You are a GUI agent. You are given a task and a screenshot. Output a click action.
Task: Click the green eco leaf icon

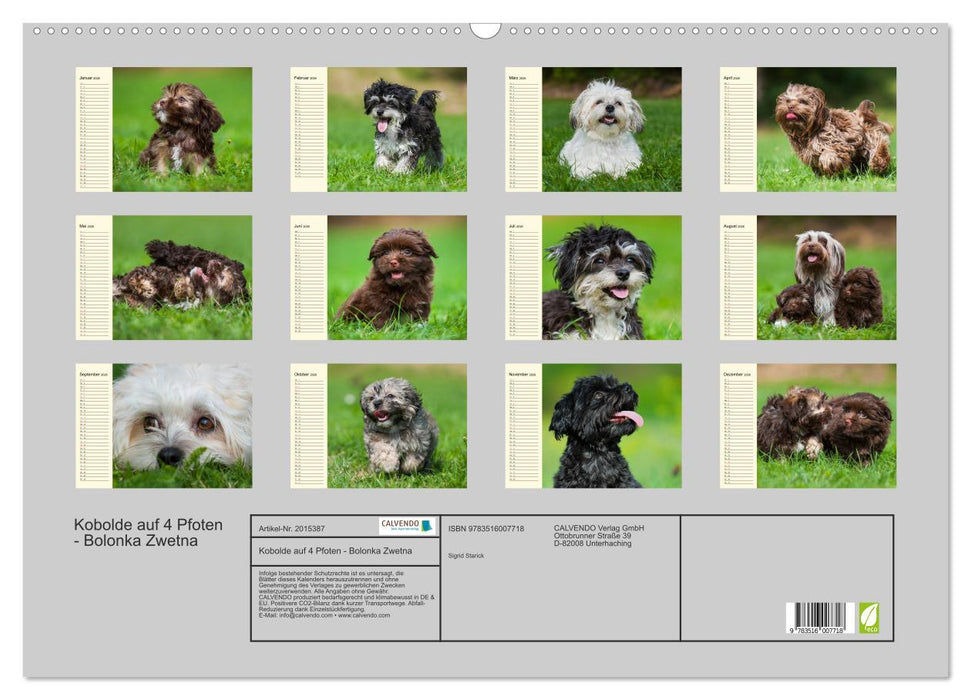point(869,617)
